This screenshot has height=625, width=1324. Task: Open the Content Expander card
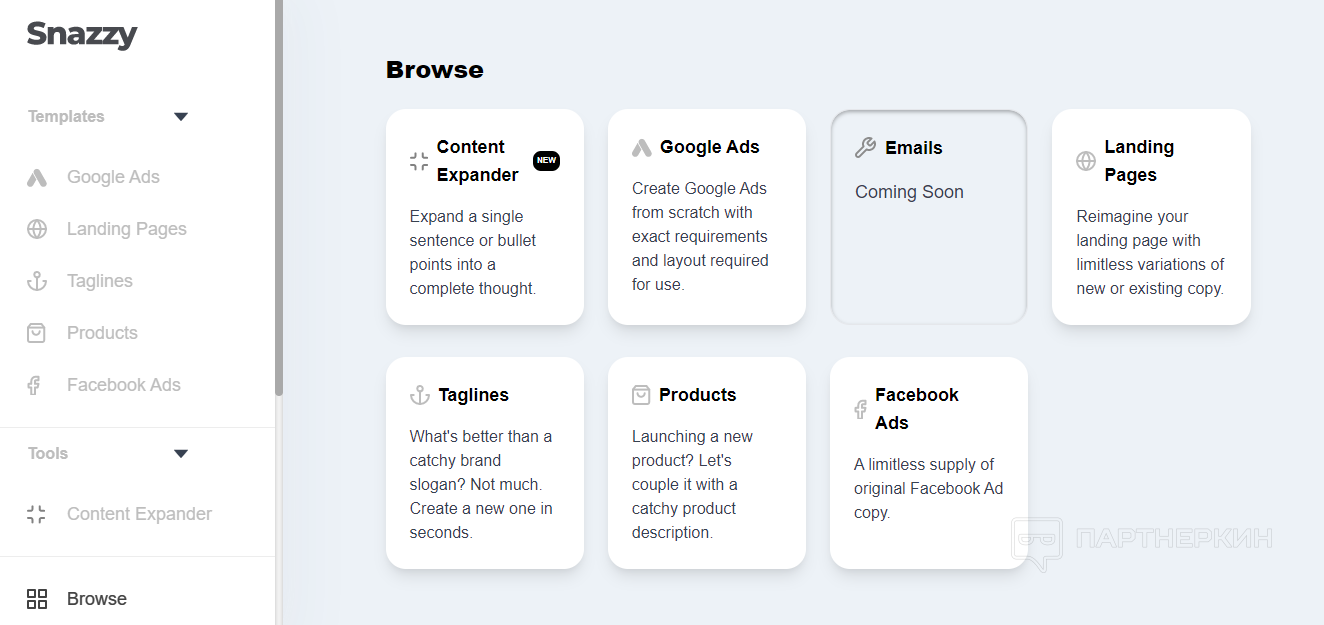484,217
